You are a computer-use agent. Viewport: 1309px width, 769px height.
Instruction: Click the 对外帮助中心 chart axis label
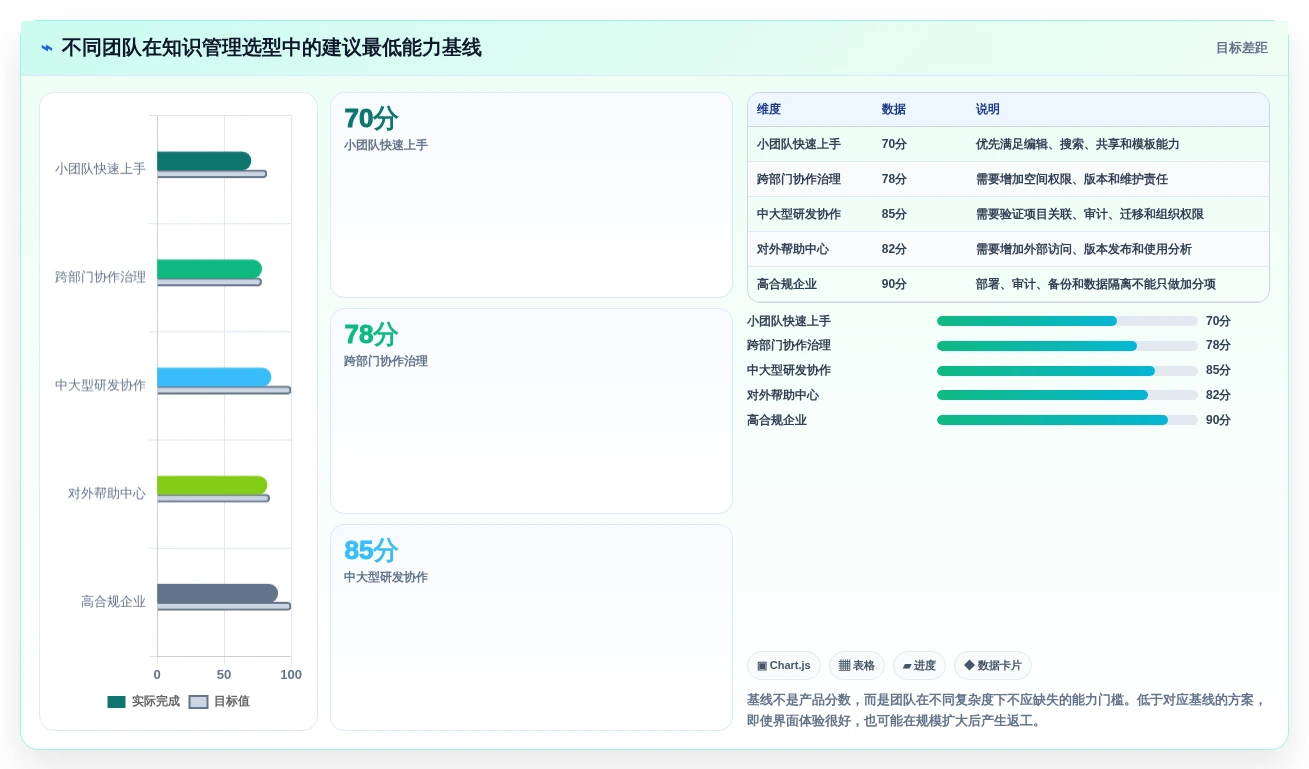pyautogui.click(x=107, y=493)
